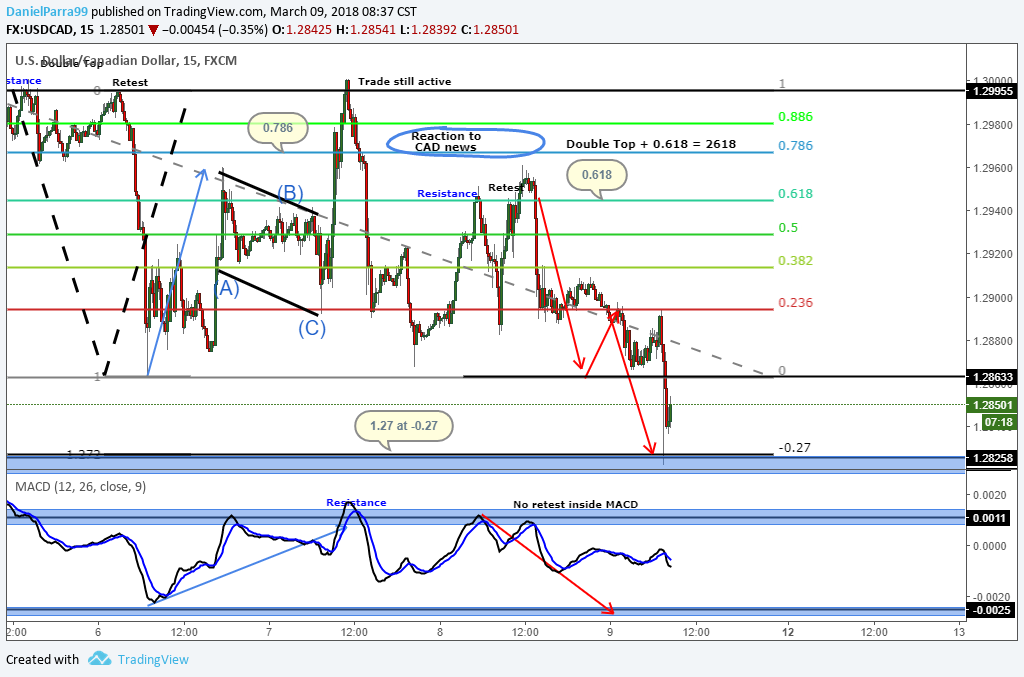Click 'No retest inside MACD' note
The image size is (1024, 677).
pos(575,505)
